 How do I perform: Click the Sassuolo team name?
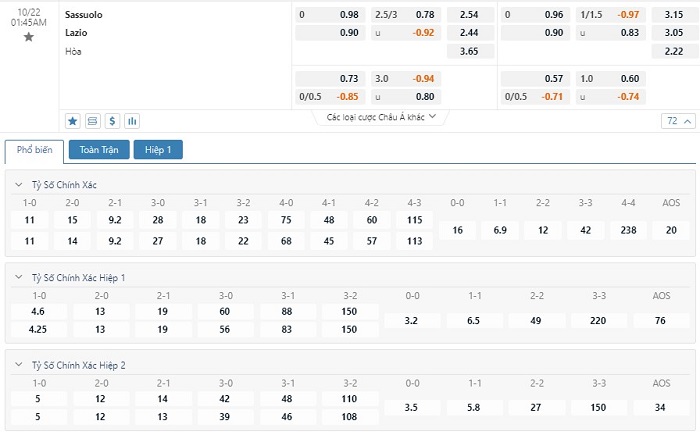coord(84,15)
